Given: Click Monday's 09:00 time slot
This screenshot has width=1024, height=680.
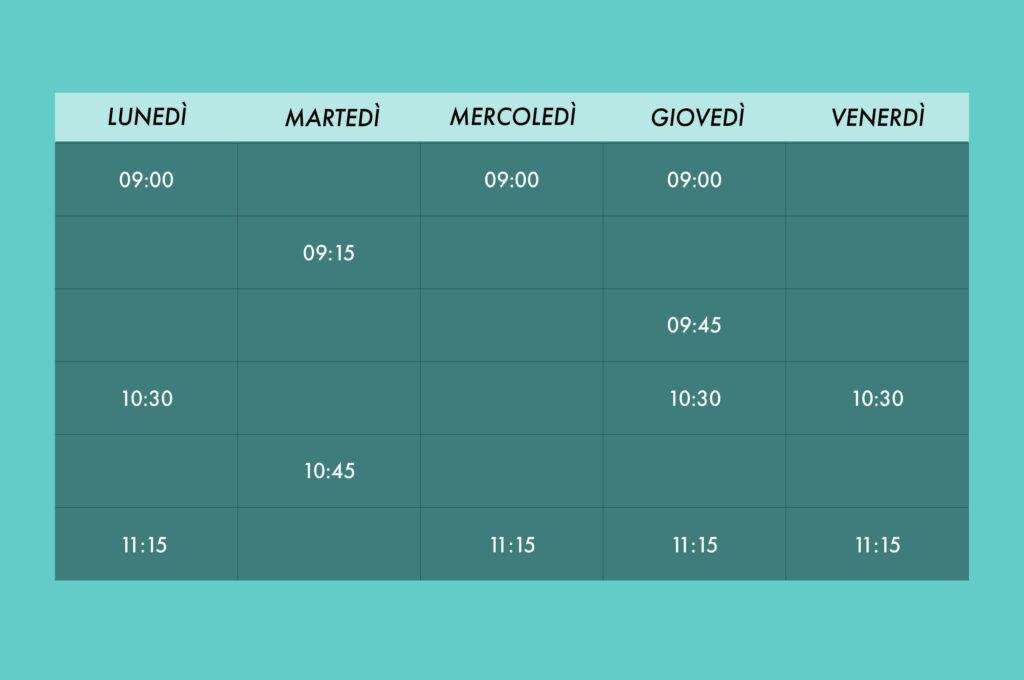Looking at the screenshot, I should click(x=146, y=180).
